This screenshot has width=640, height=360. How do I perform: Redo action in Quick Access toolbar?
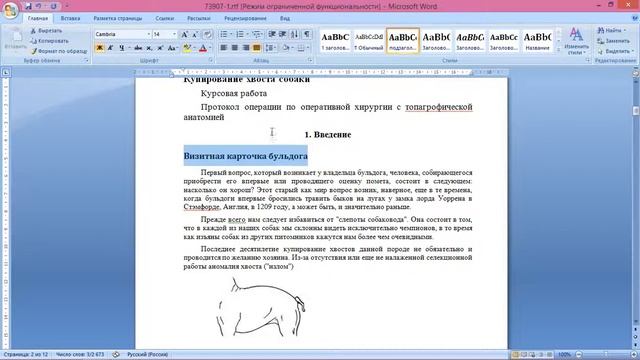point(53,6)
